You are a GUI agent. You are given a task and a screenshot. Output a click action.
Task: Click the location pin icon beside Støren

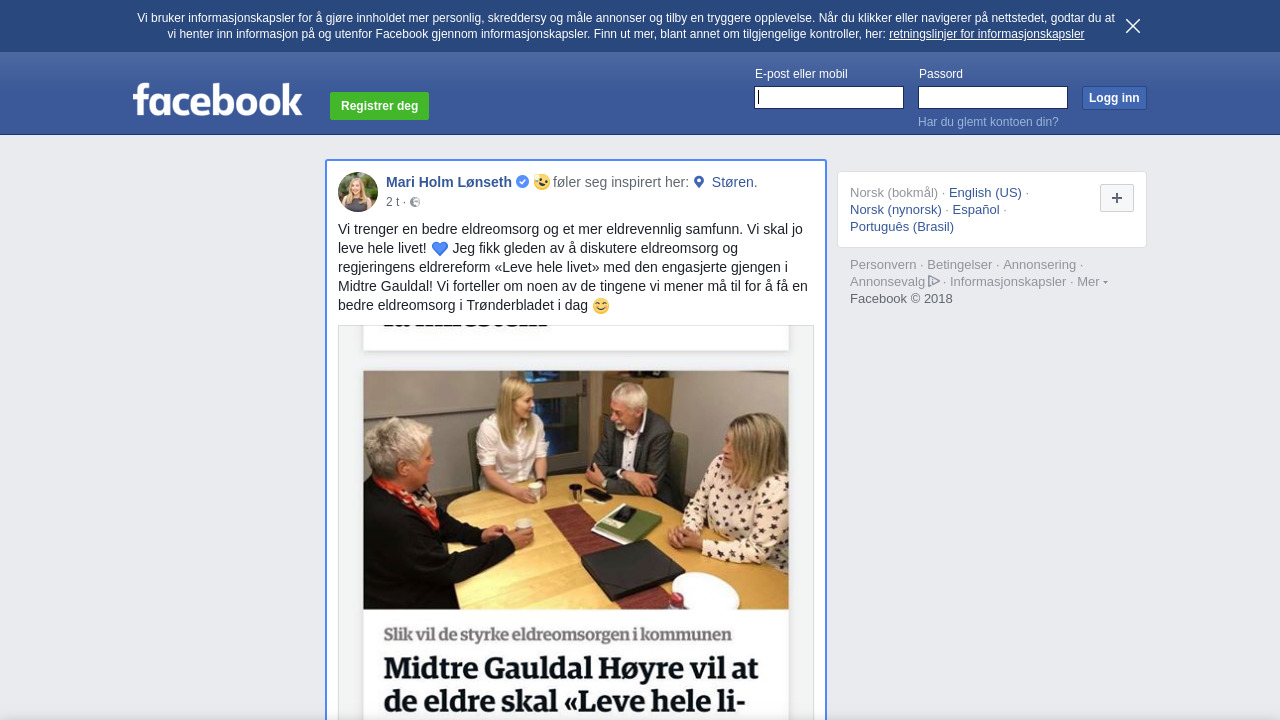tap(699, 182)
